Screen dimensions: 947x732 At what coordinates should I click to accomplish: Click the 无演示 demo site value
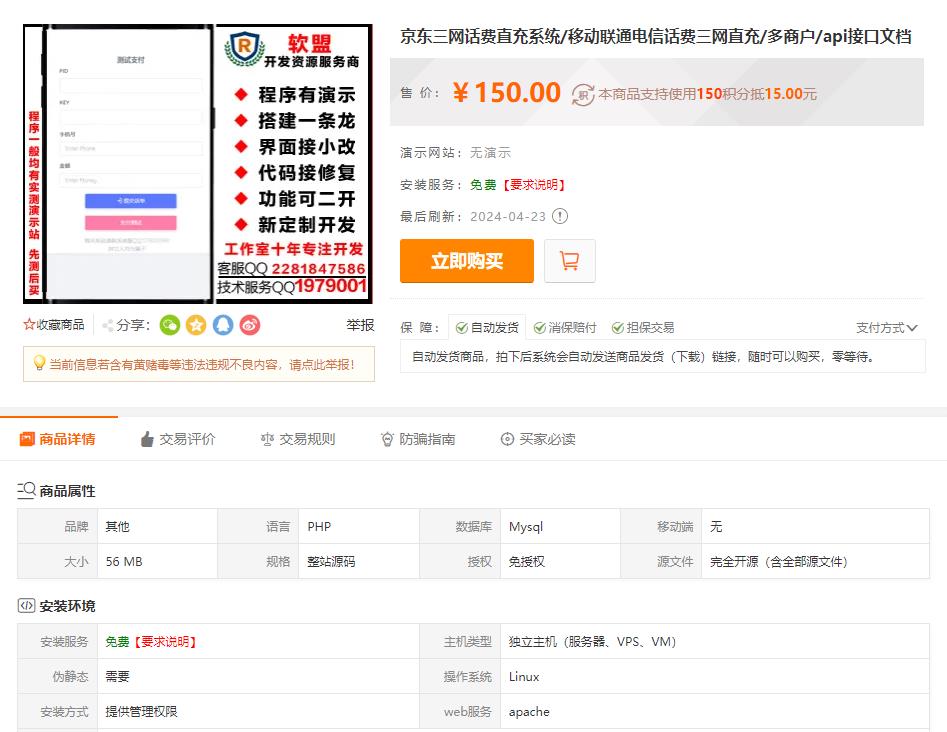click(x=490, y=153)
